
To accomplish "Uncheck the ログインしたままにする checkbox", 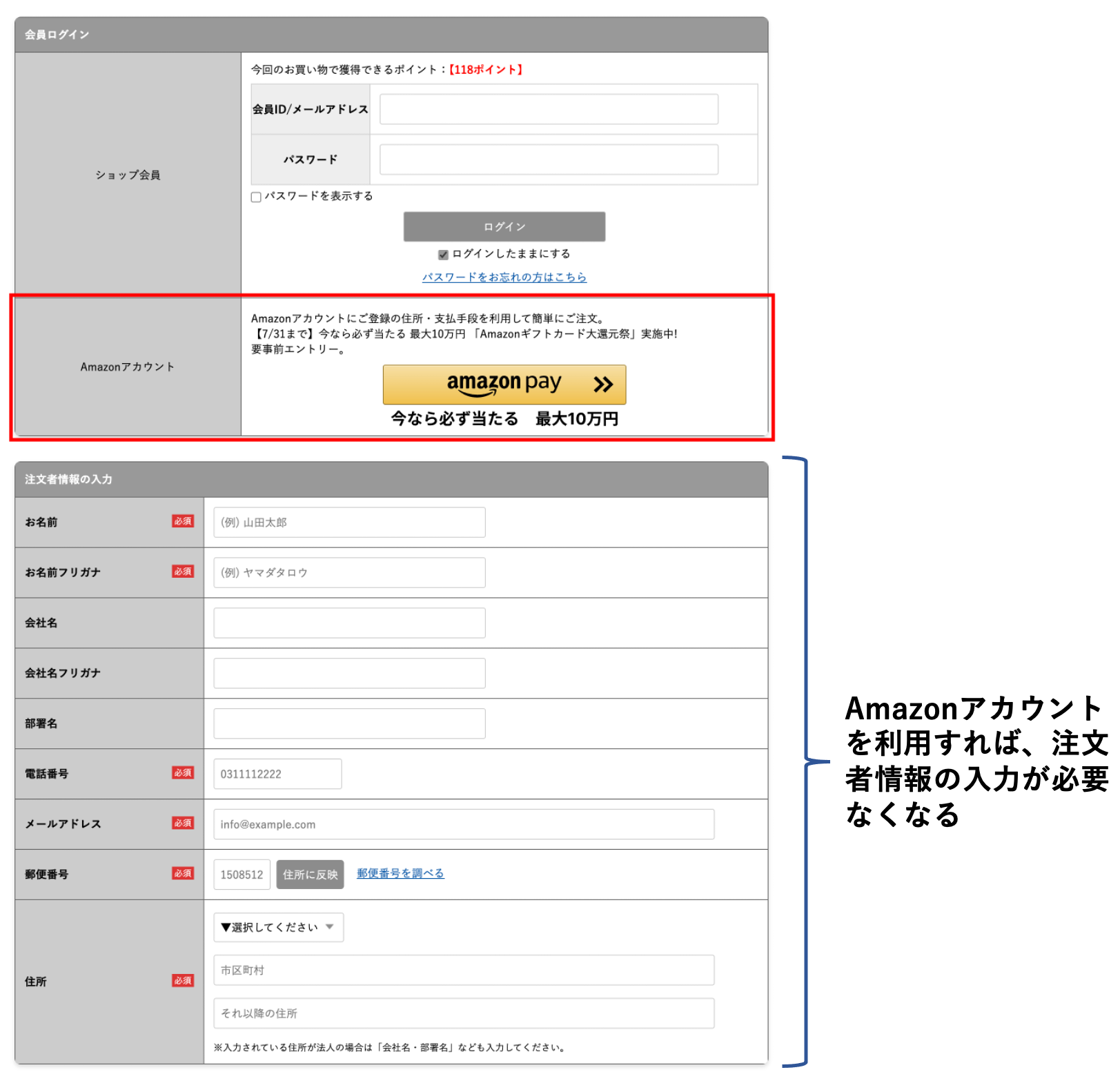I will [x=443, y=255].
